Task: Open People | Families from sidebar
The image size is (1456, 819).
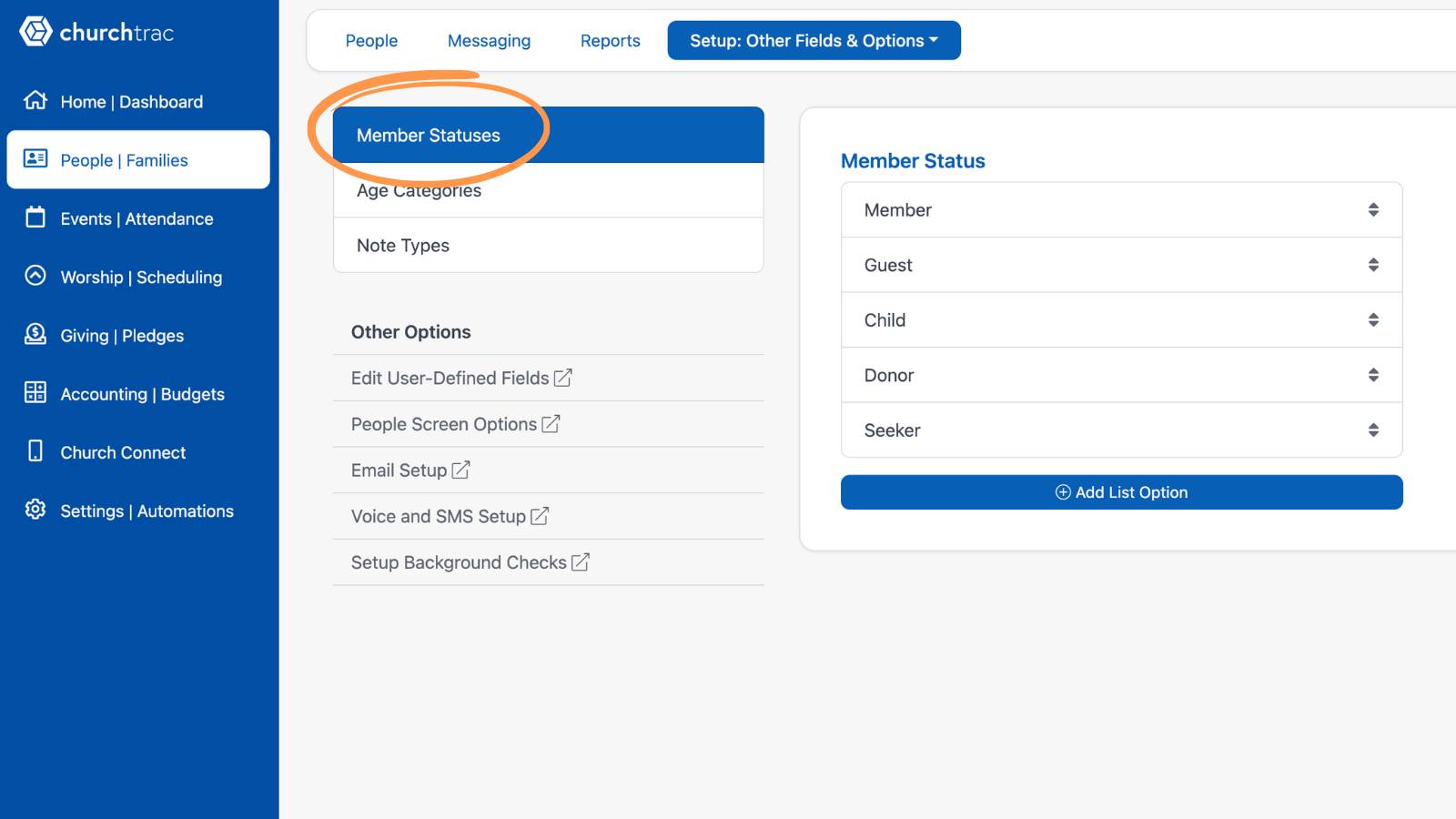Action: [x=138, y=160]
